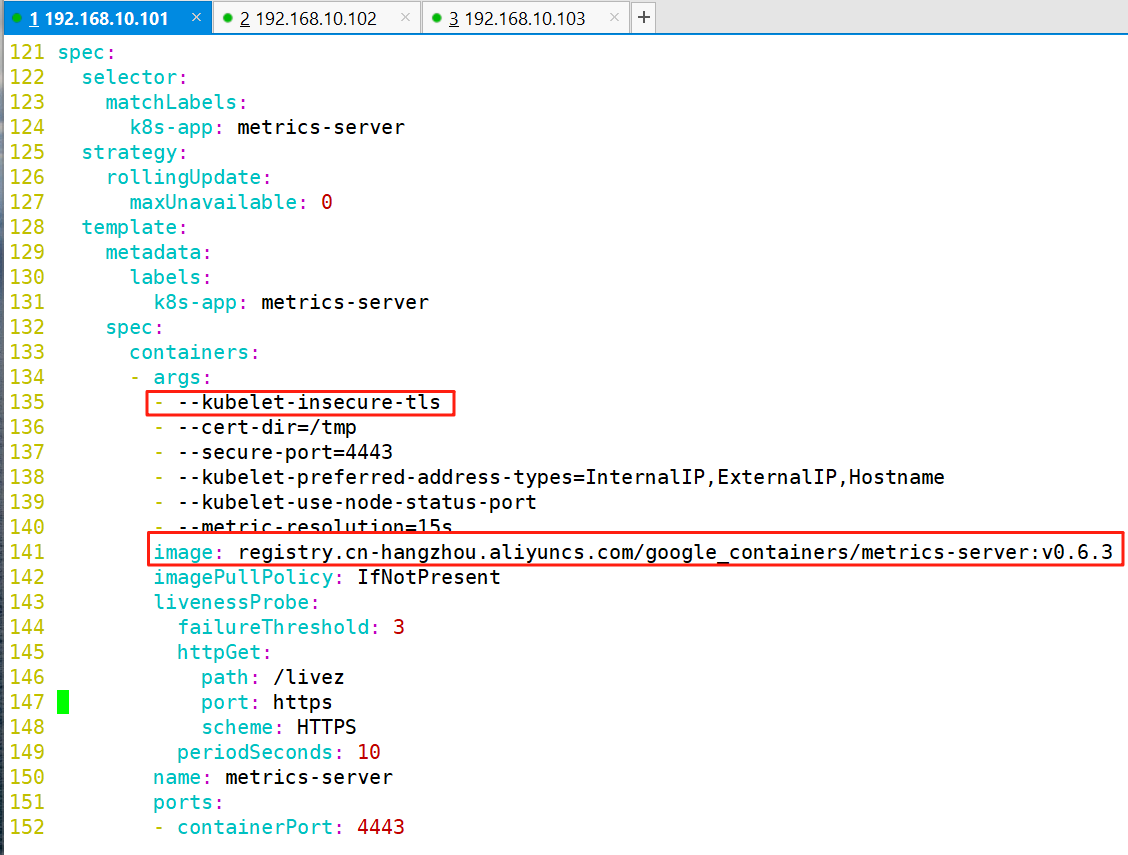Image resolution: width=1128 pixels, height=855 pixels.
Task: Click 'metrics-server' value on line 124
Action: 321,128
